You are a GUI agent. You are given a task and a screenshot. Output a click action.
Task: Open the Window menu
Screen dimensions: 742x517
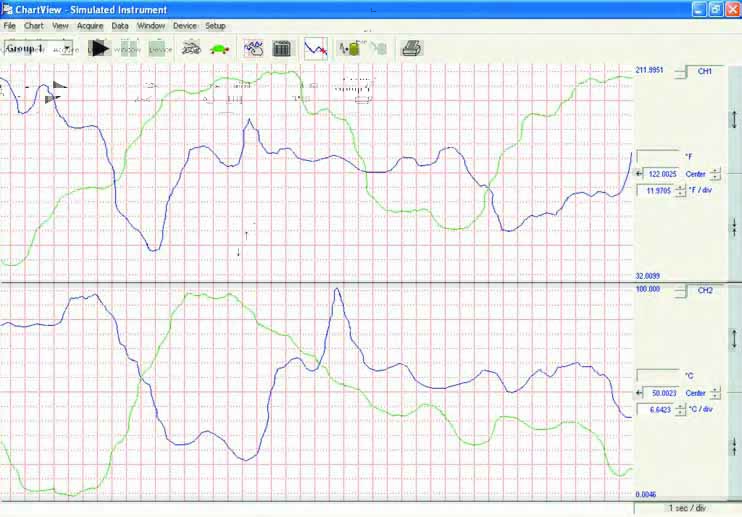point(151,26)
